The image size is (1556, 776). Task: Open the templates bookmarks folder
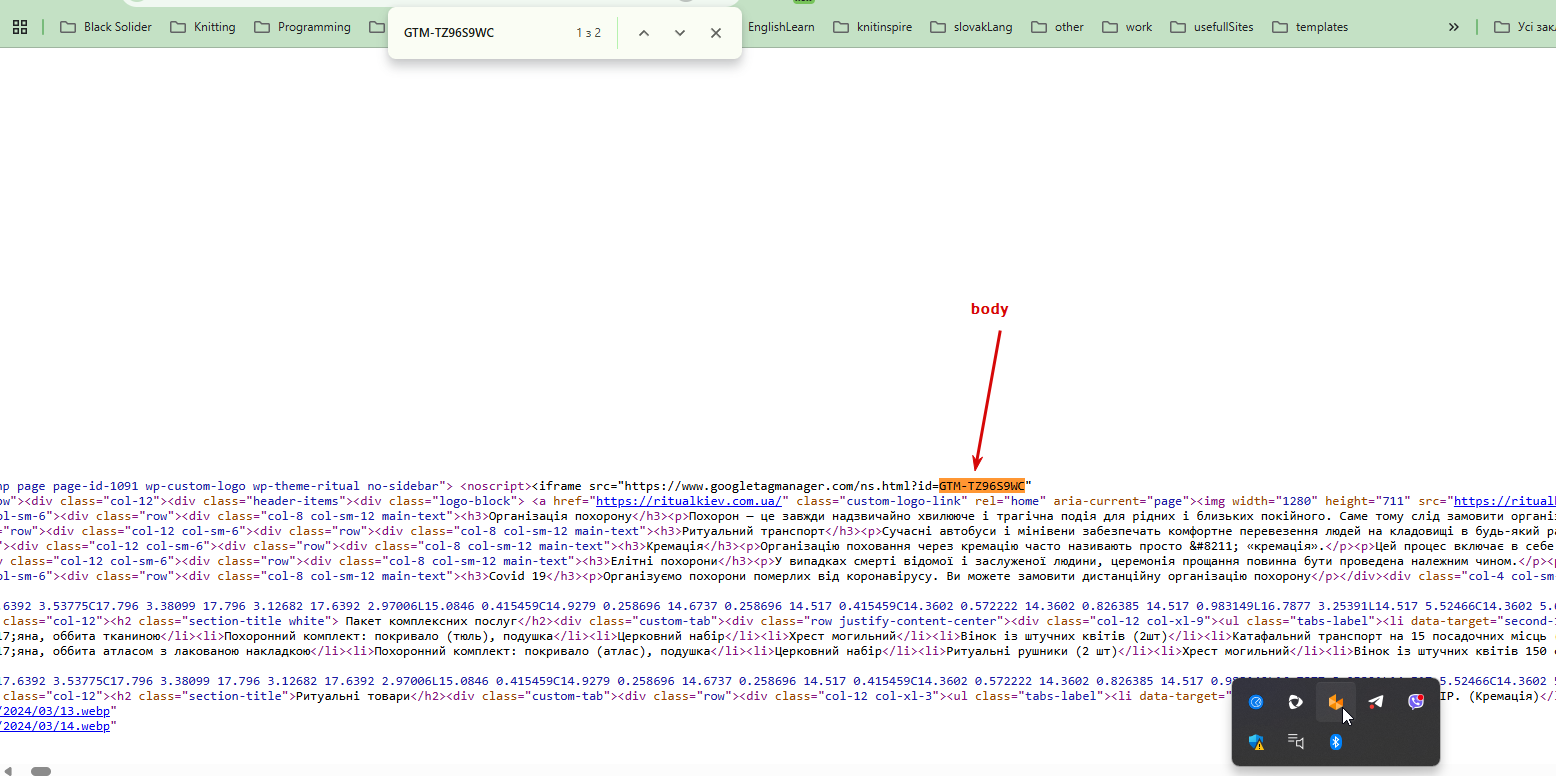tap(1310, 27)
